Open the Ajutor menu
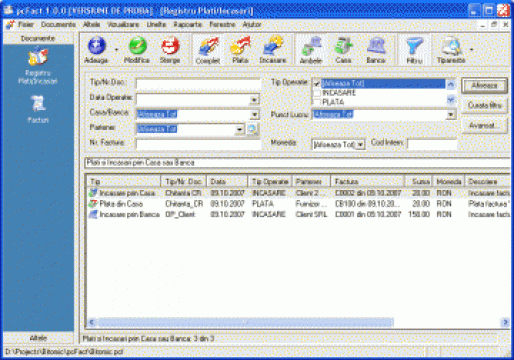 252,24
